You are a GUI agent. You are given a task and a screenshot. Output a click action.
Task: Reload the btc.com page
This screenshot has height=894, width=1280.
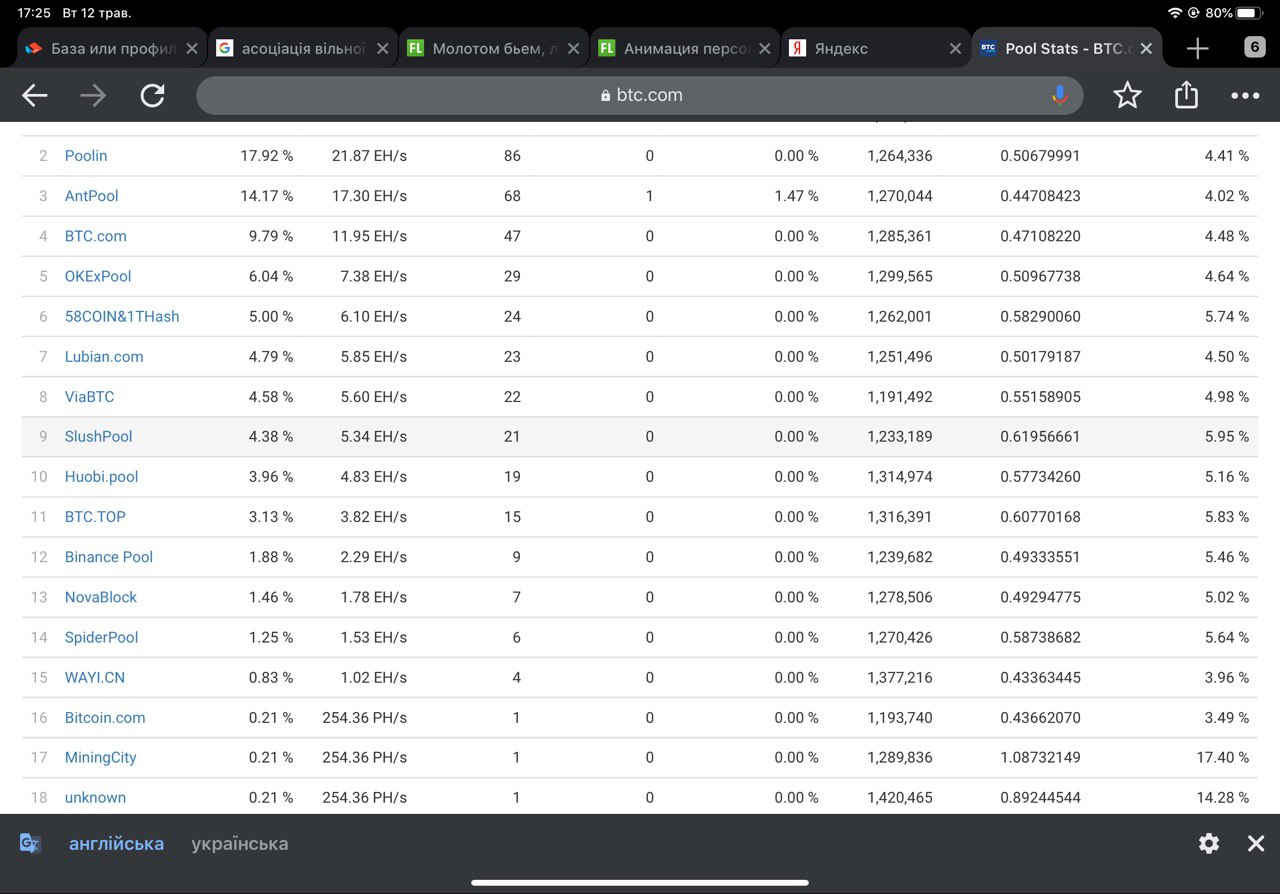click(152, 95)
